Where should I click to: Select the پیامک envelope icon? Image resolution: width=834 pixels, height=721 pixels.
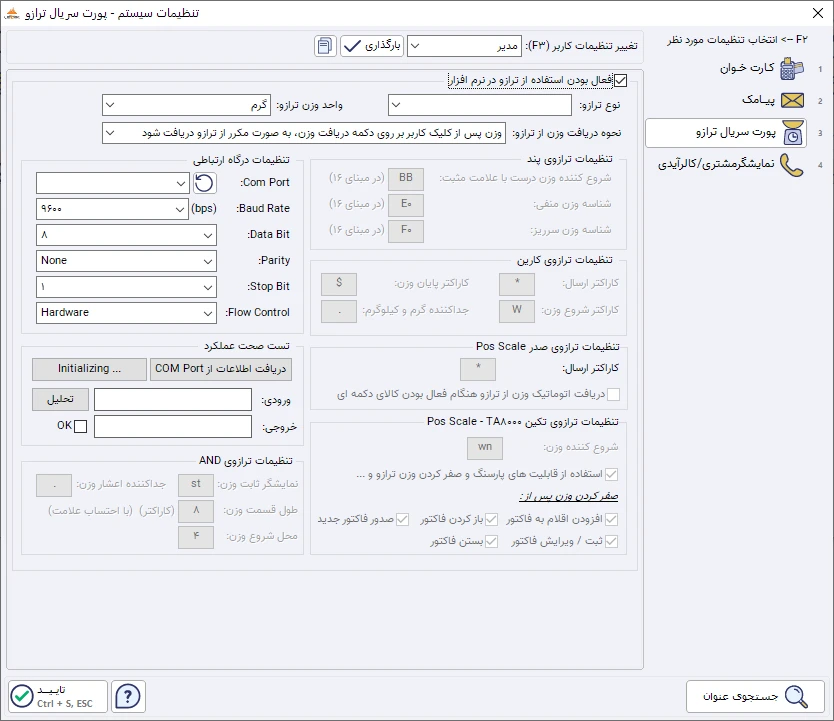792,100
